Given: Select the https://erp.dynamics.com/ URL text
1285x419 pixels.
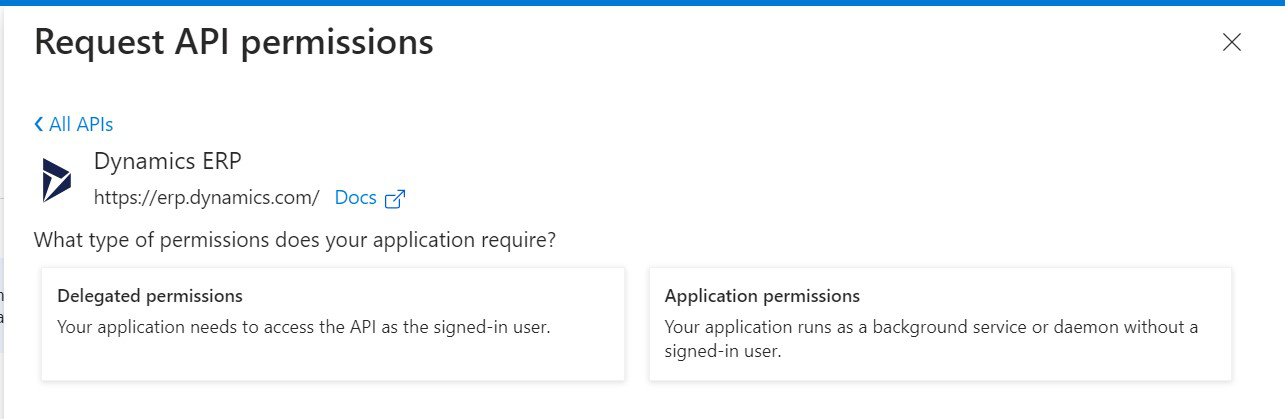Looking at the screenshot, I should point(206,198).
